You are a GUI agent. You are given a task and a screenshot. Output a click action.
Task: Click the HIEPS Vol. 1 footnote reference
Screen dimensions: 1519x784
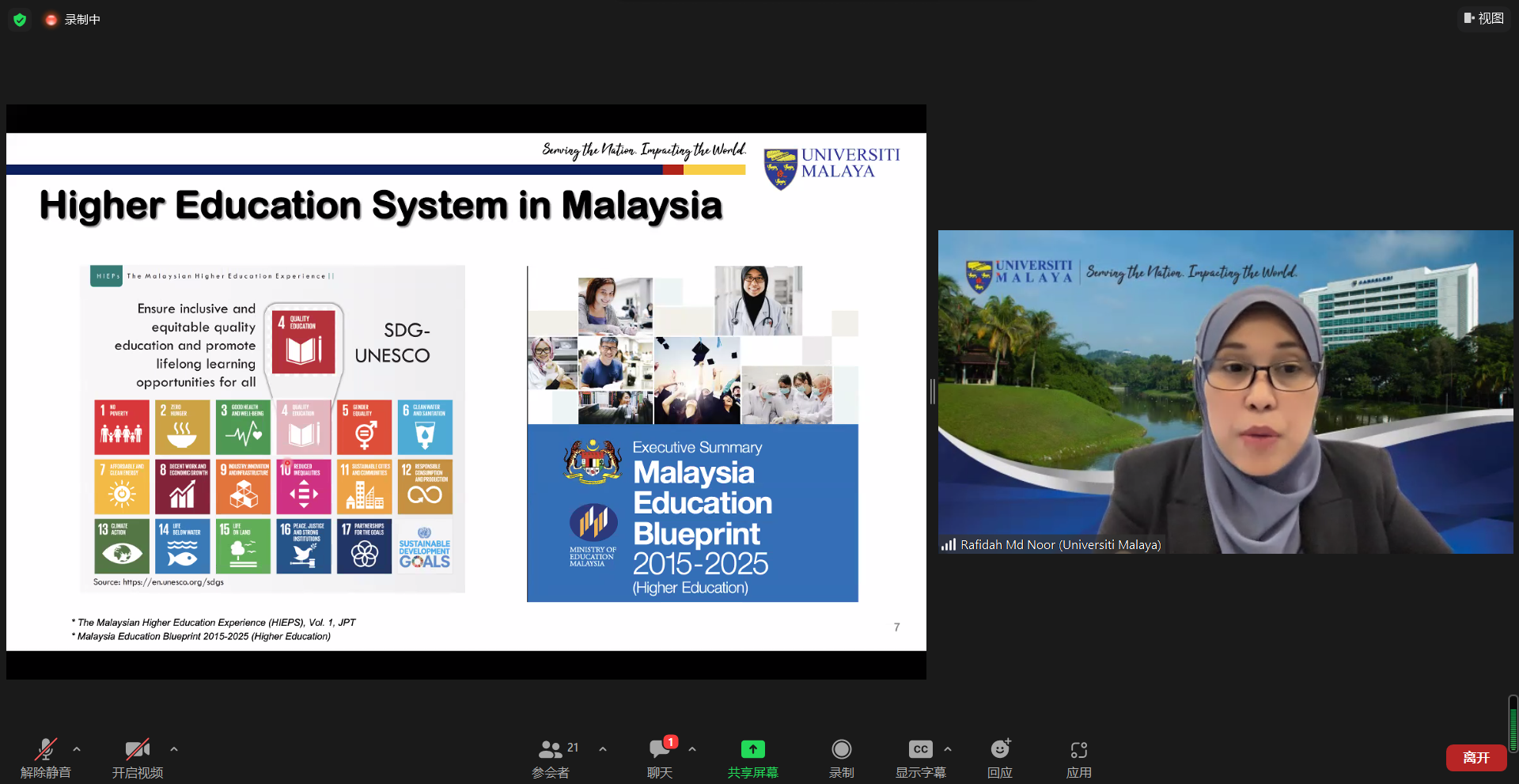click(x=214, y=623)
